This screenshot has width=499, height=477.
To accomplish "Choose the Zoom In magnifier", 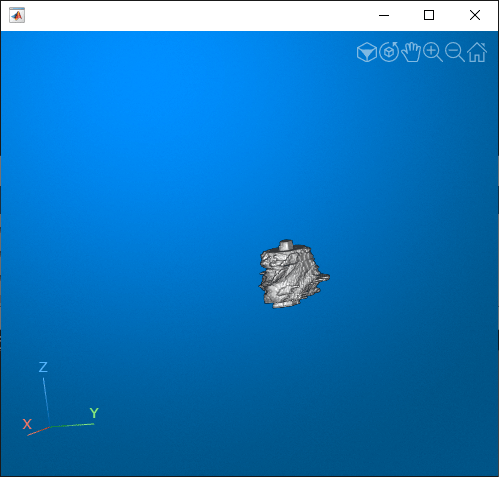I will (x=433, y=52).
